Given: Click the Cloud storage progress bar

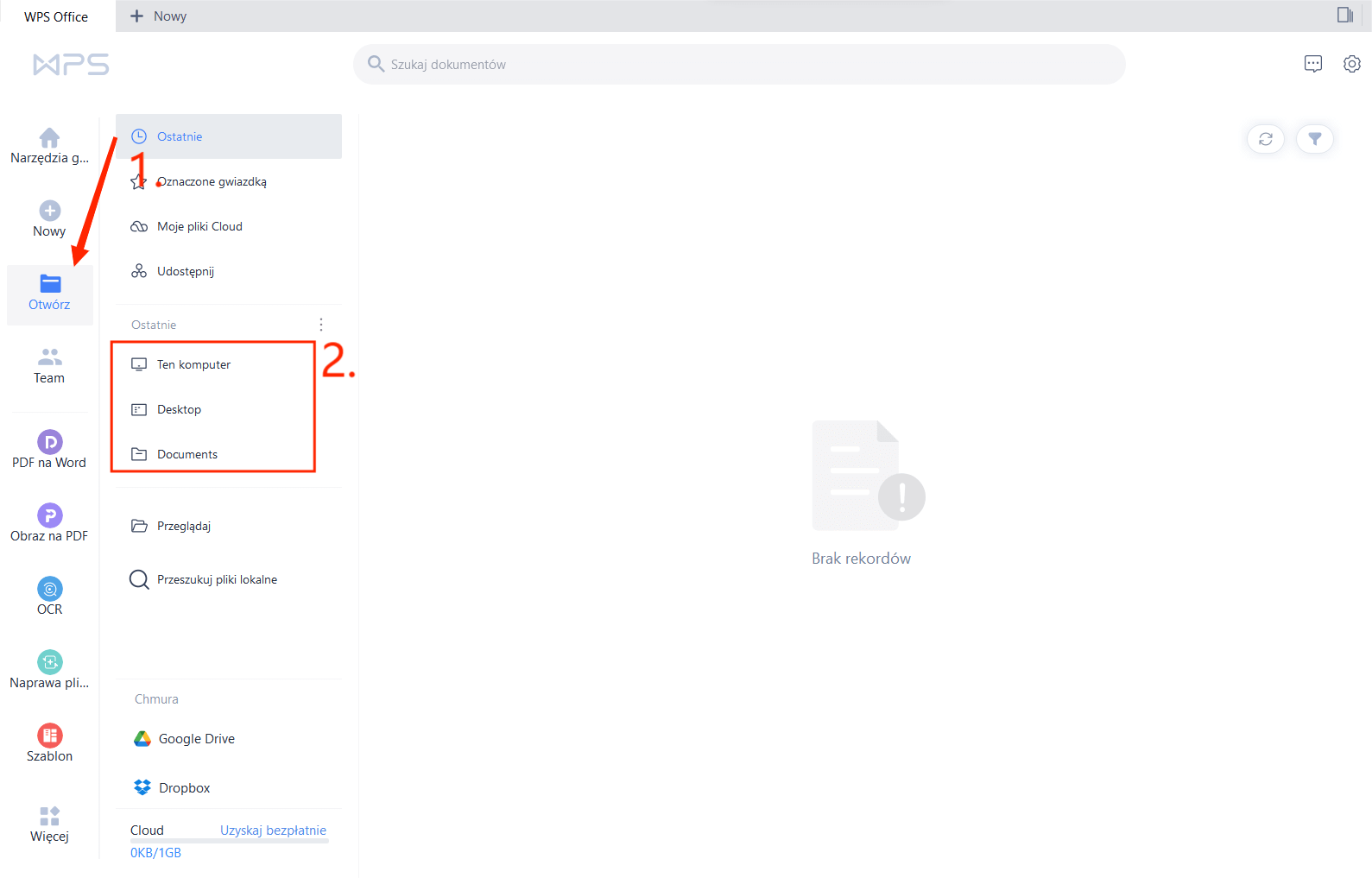Looking at the screenshot, I should click(x=230, y=841).
